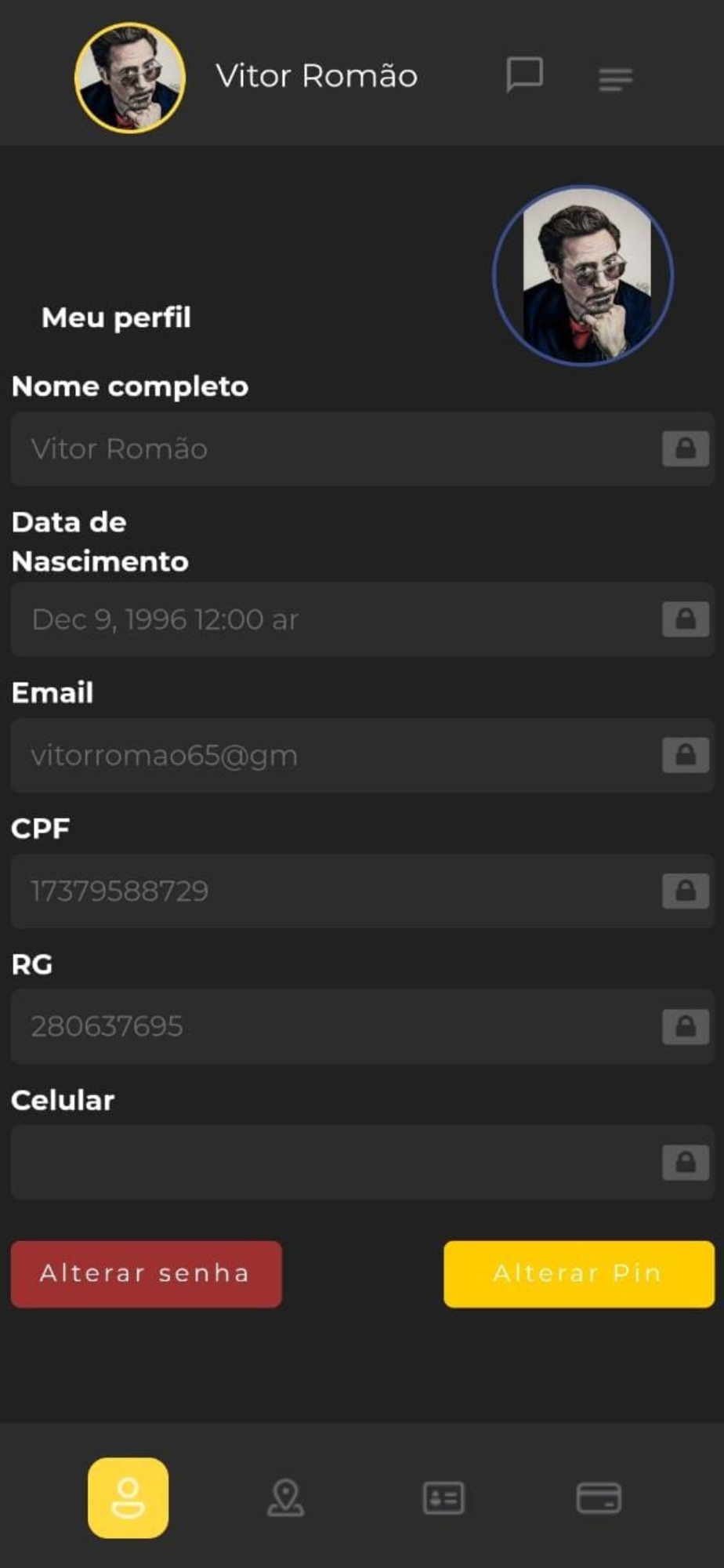Click the Email field with vitorromao65

point(363,755)
